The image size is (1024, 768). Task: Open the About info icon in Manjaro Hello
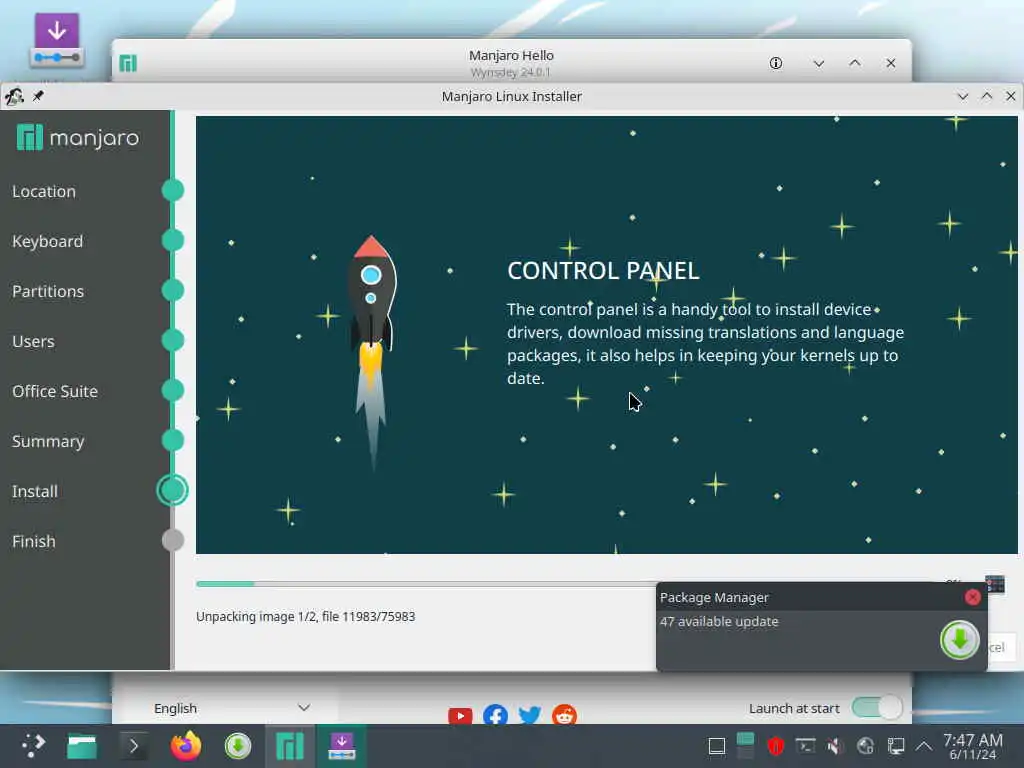coord(775,63)
